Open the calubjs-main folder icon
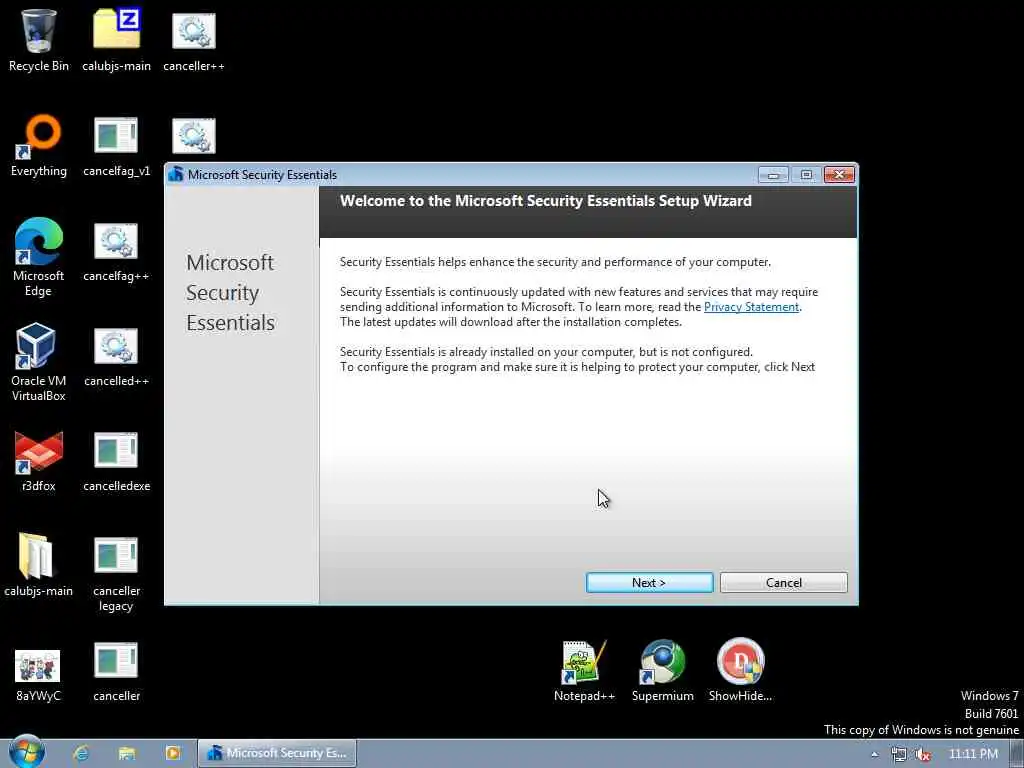The image size is (1024, 768). pyautogui.click(x=39, y=565)
